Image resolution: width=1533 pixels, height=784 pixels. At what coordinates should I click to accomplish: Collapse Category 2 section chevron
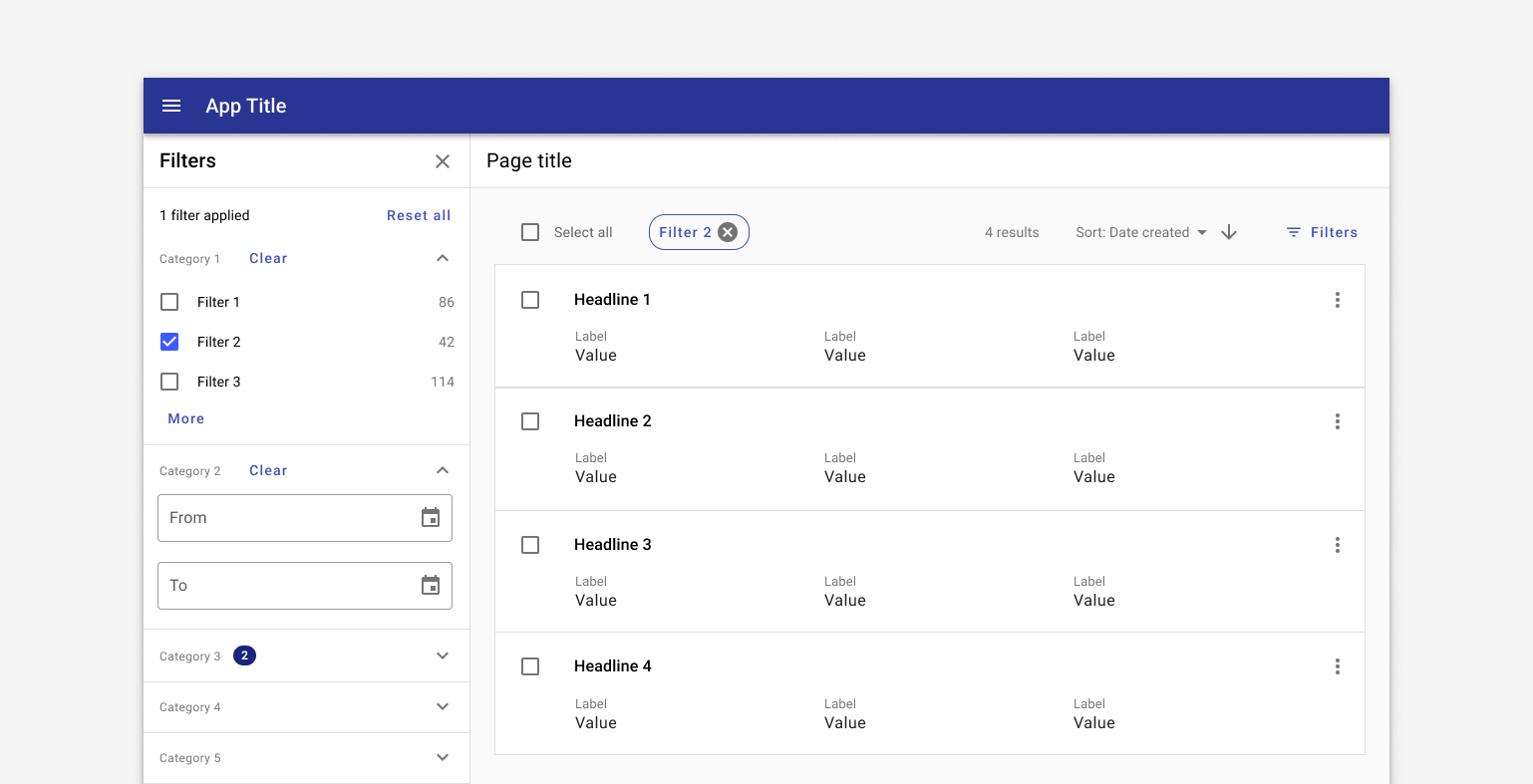pyautogui.click(x=443, y=470)
